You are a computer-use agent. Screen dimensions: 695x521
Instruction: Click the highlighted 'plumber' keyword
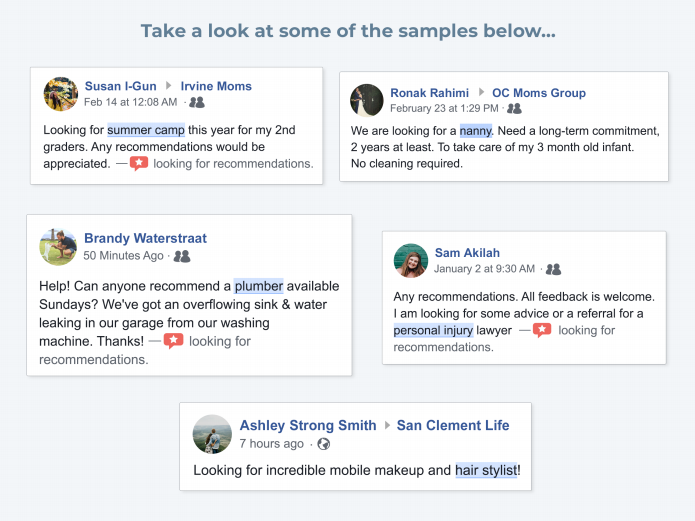click(258, 286)
